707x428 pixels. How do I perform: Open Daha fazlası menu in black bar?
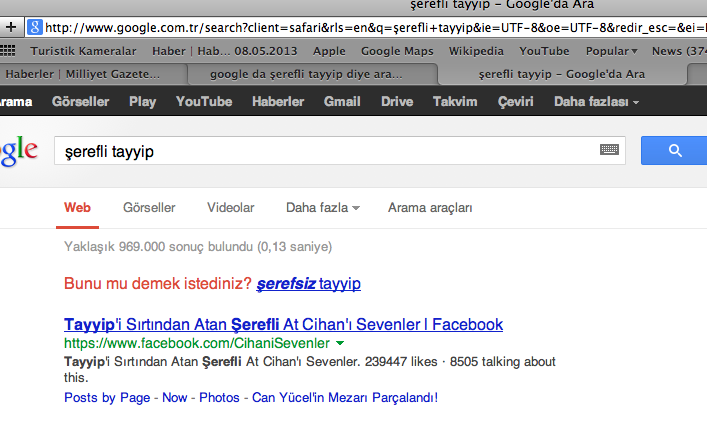coord(596,101)
